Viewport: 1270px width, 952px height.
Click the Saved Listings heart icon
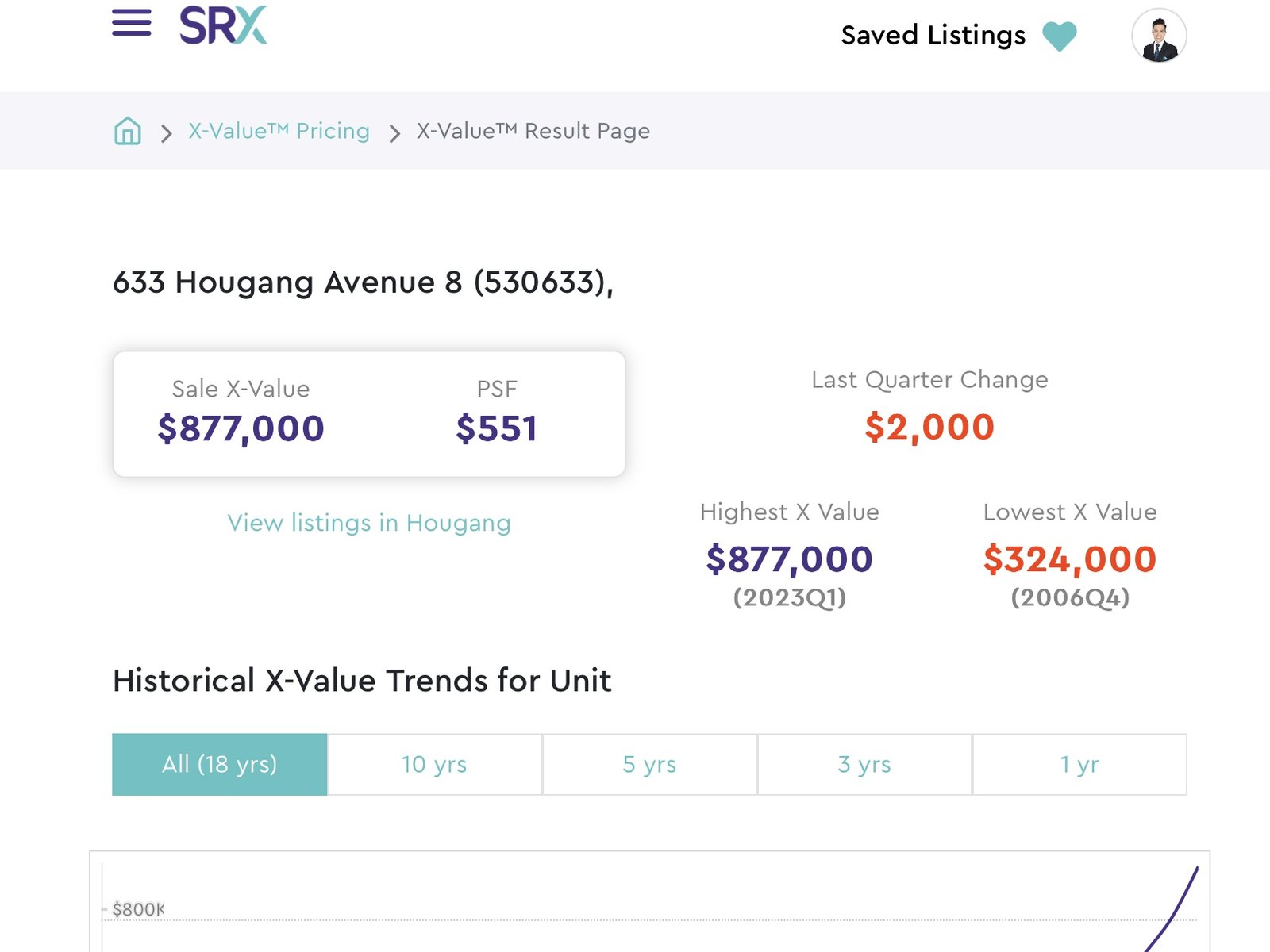pyautogui.click(x=1059, y=36)
